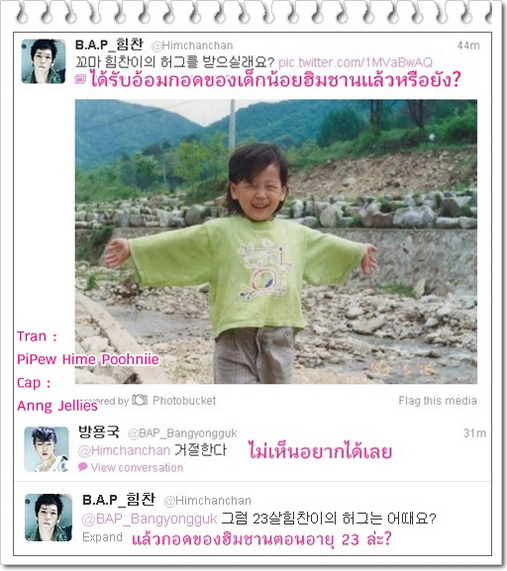Viewport: 507px width, 571px height.
Task: Click the @Himchanchan mention in Yongguk's reply
Action: [x=124, y=450]
